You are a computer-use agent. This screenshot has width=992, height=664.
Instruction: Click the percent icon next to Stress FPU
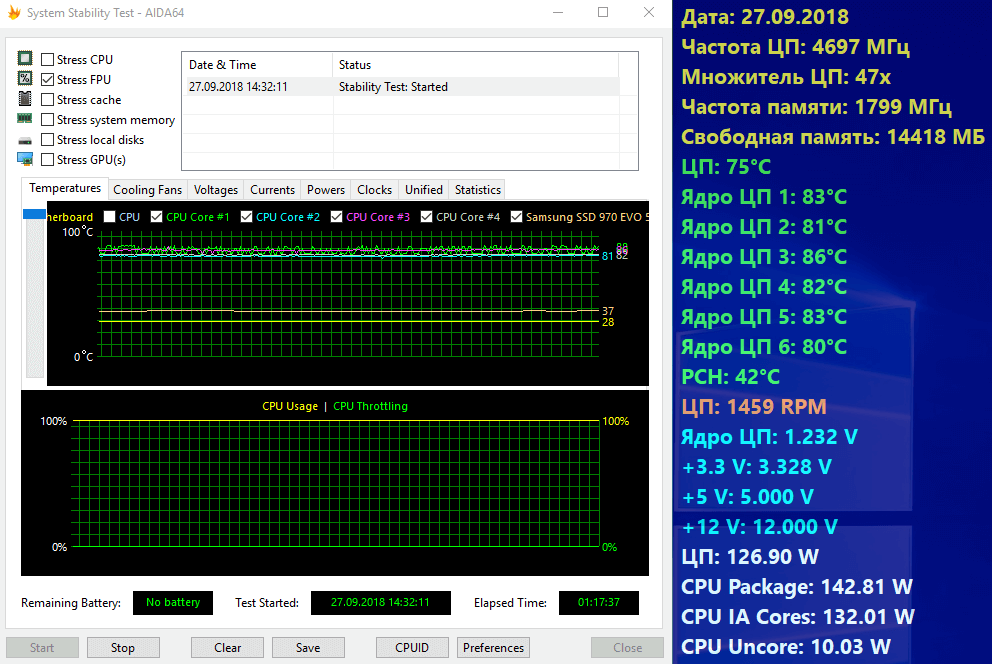tap(25, 79)
